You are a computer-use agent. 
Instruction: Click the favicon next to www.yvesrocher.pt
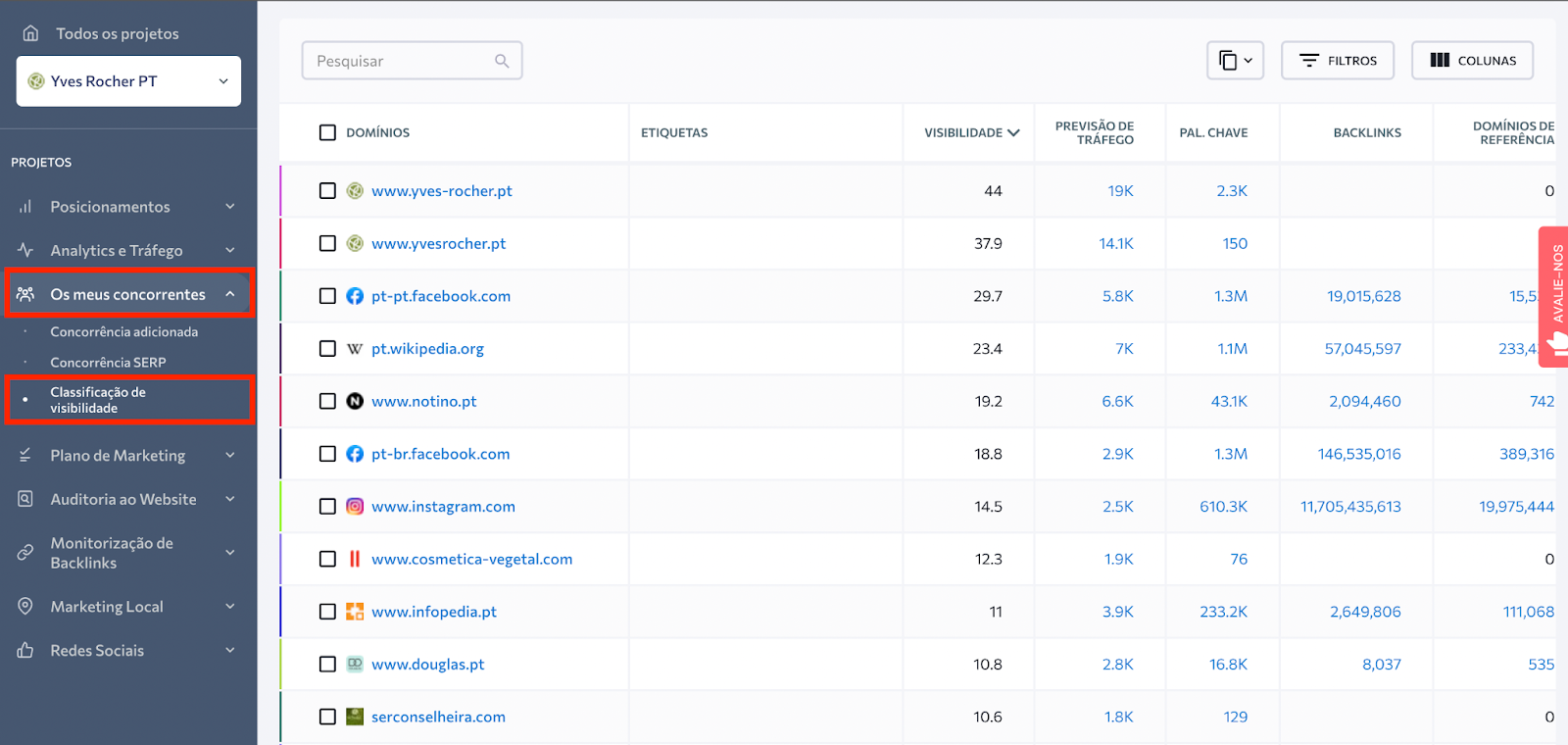(355, 243)
